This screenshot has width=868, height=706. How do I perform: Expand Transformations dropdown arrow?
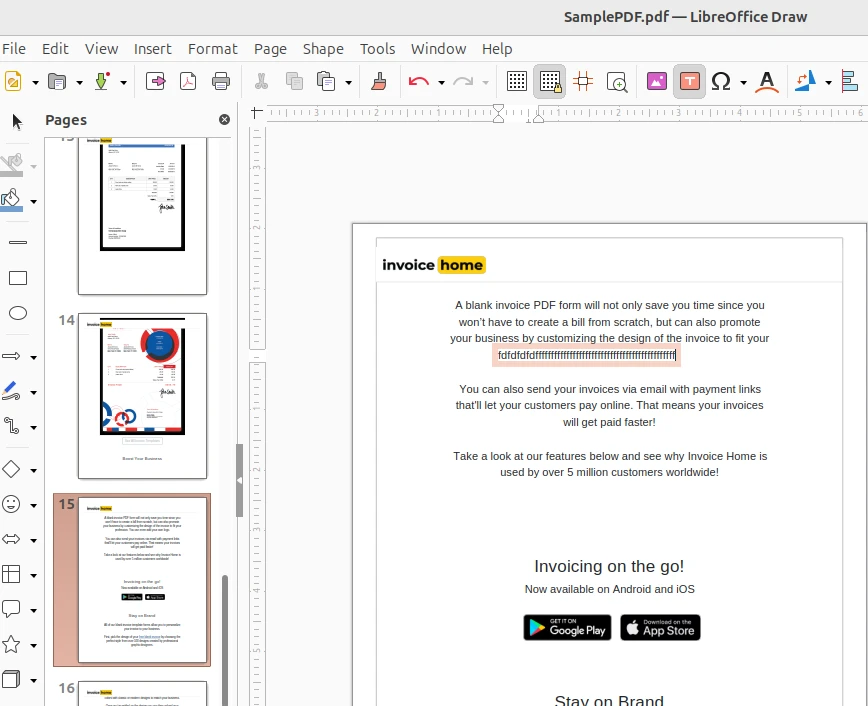pos(828,83)
